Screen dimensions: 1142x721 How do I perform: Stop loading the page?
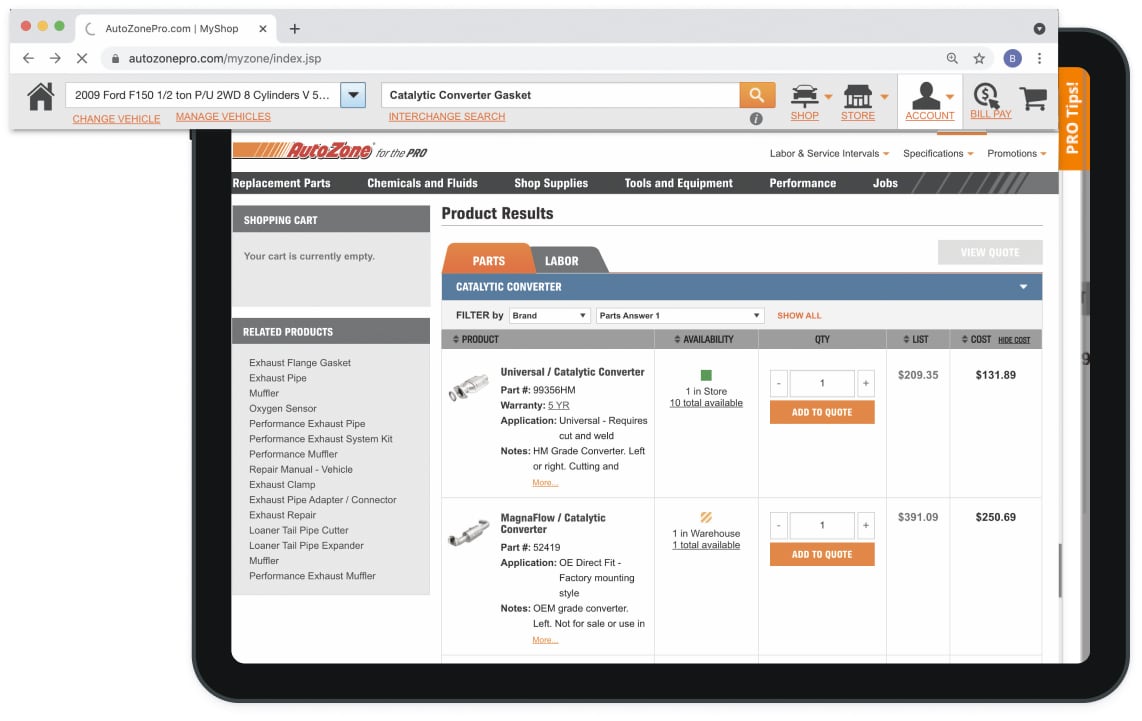coord(82,58)
